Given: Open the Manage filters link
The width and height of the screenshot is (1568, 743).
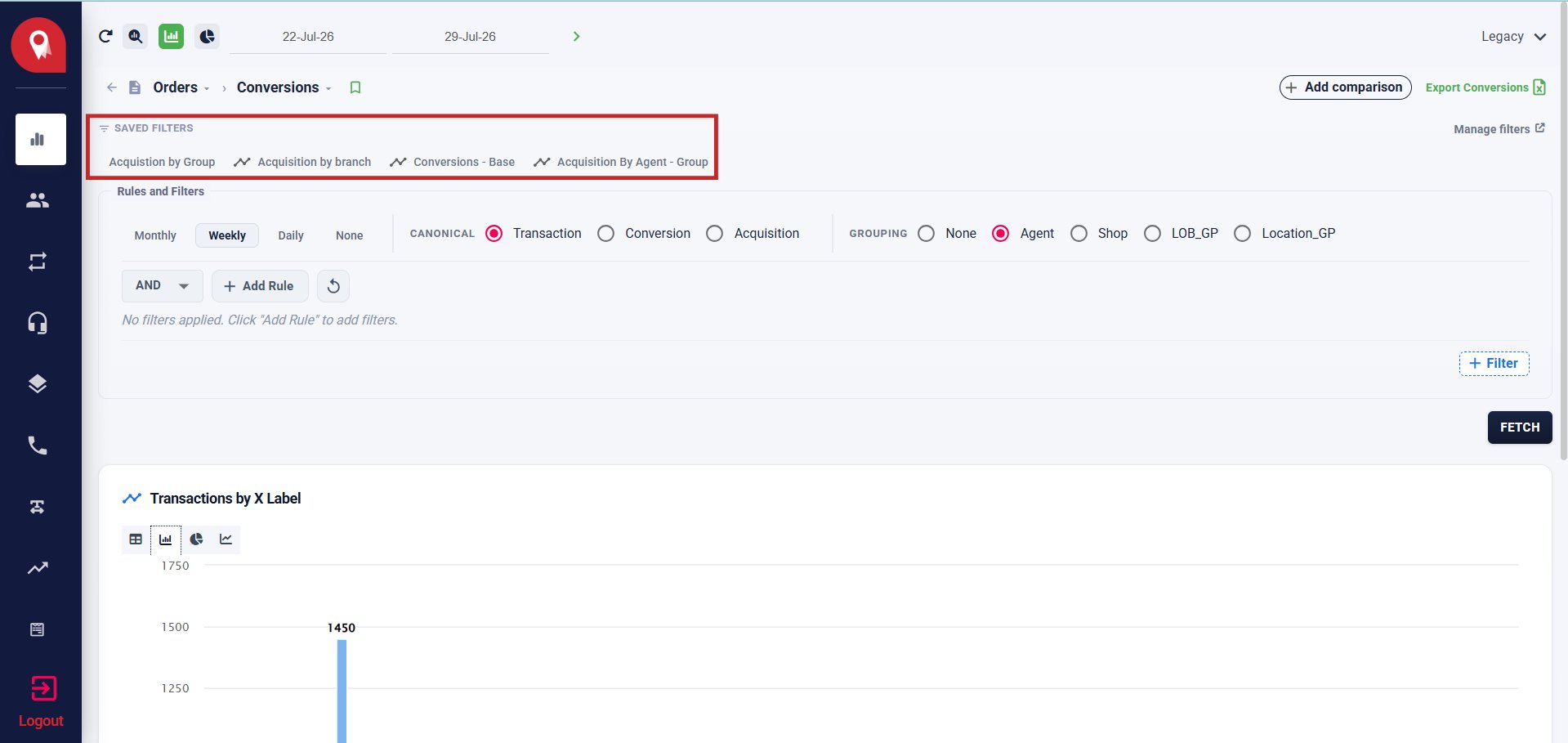Looking at the screenshot, I should (1499, 129).
